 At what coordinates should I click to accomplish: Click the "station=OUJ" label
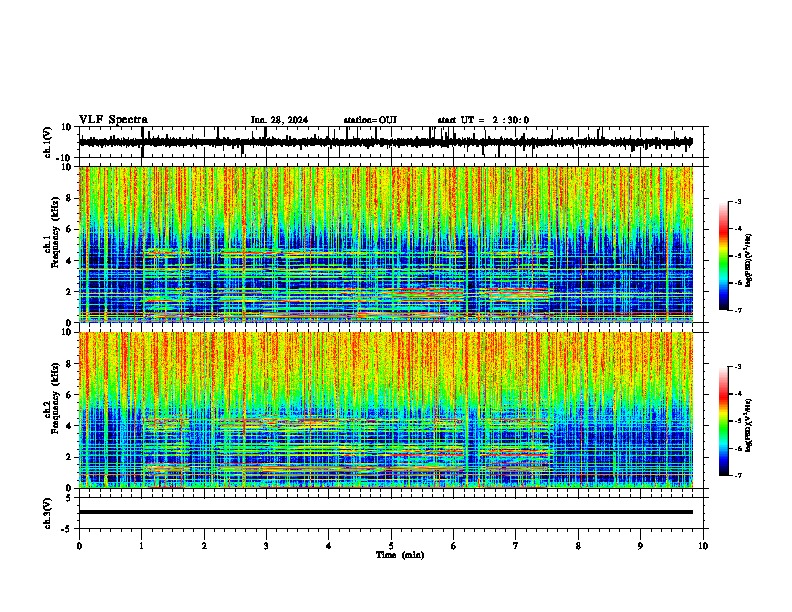coord(370,120)
